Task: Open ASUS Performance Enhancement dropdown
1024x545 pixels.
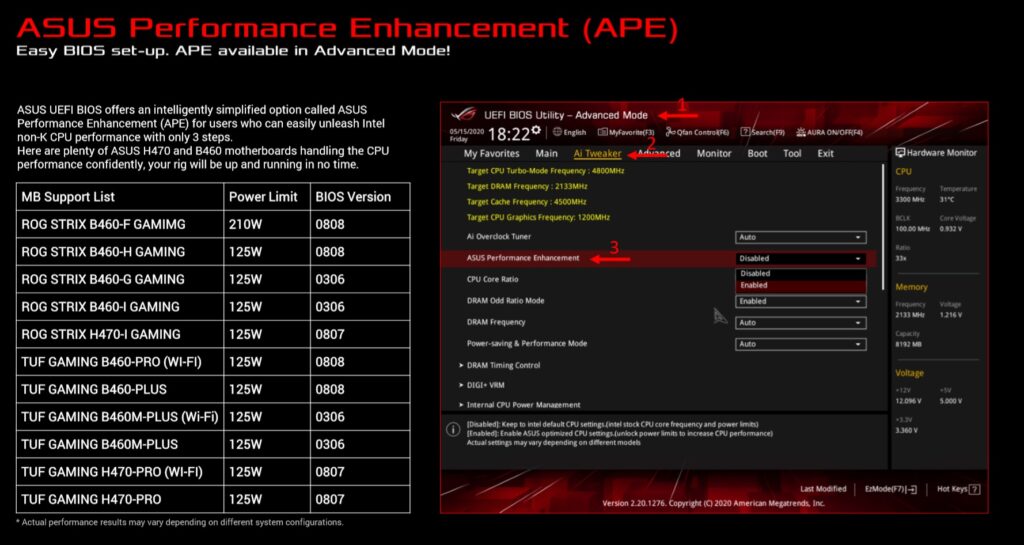Action: click(801, 258)
